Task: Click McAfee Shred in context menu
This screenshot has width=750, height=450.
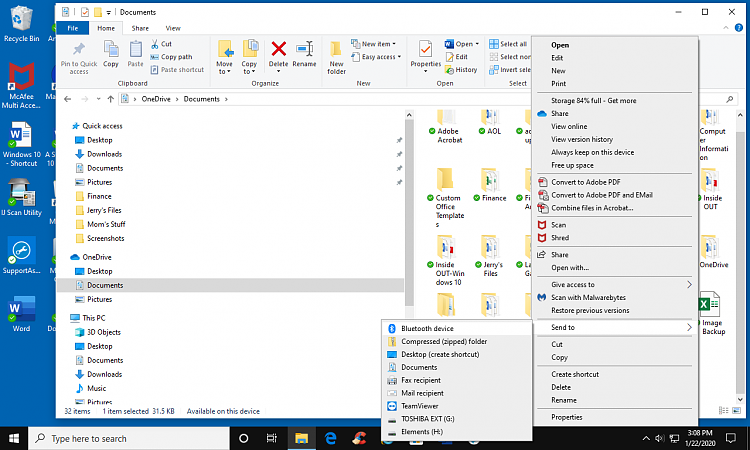Action: 559,238
